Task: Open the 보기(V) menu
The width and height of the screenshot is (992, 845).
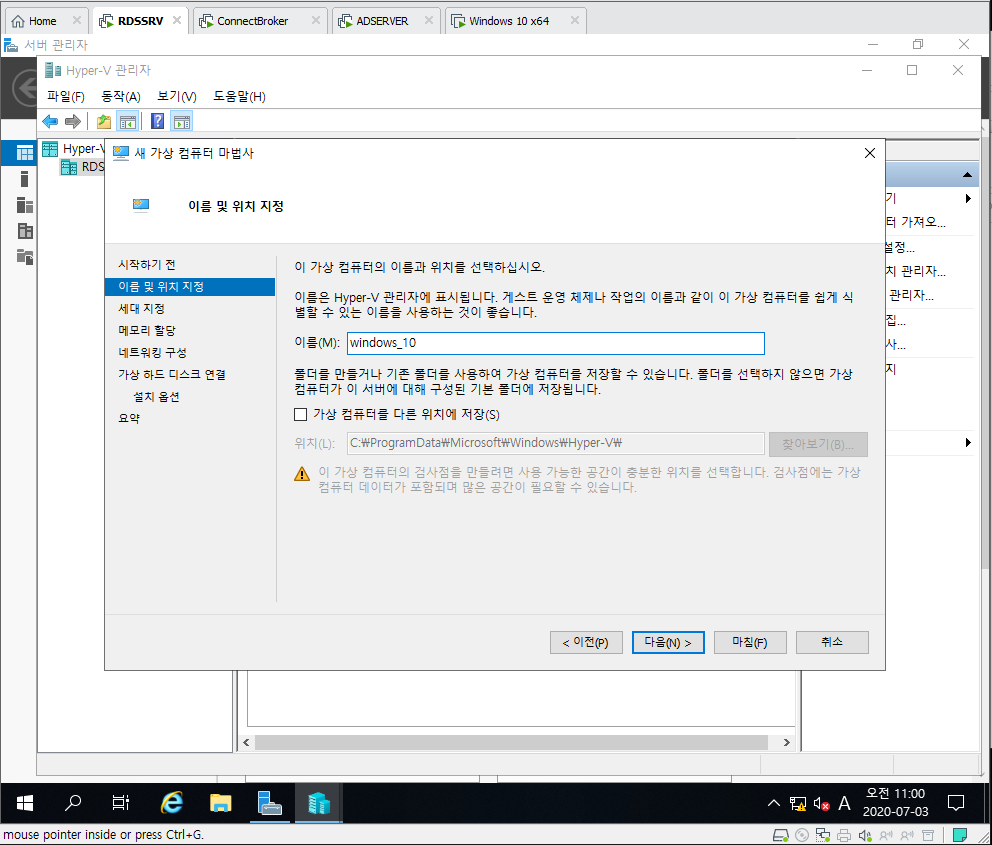Action: coord(177,96)
